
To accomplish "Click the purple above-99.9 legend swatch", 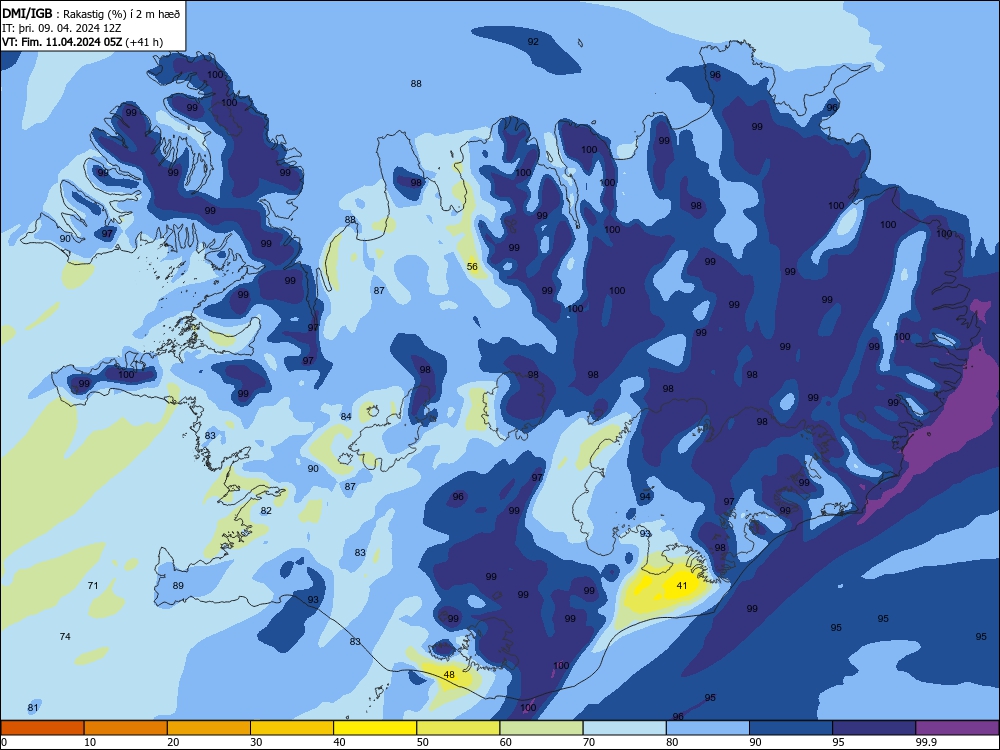I will [958, 728].
